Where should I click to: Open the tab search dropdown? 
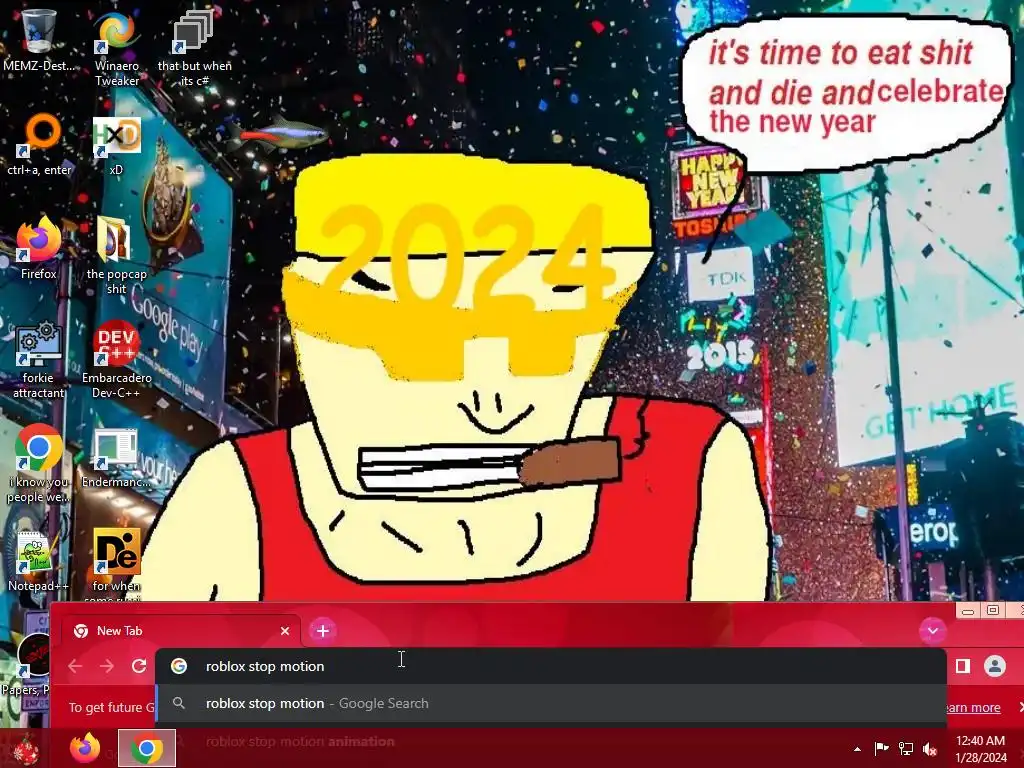pos(933,631)
